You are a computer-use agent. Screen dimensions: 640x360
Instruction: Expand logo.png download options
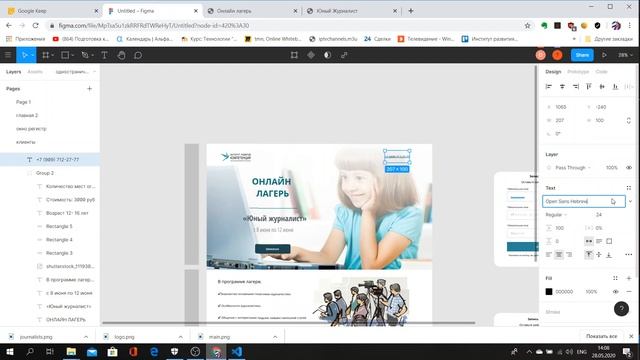[180, 337]
